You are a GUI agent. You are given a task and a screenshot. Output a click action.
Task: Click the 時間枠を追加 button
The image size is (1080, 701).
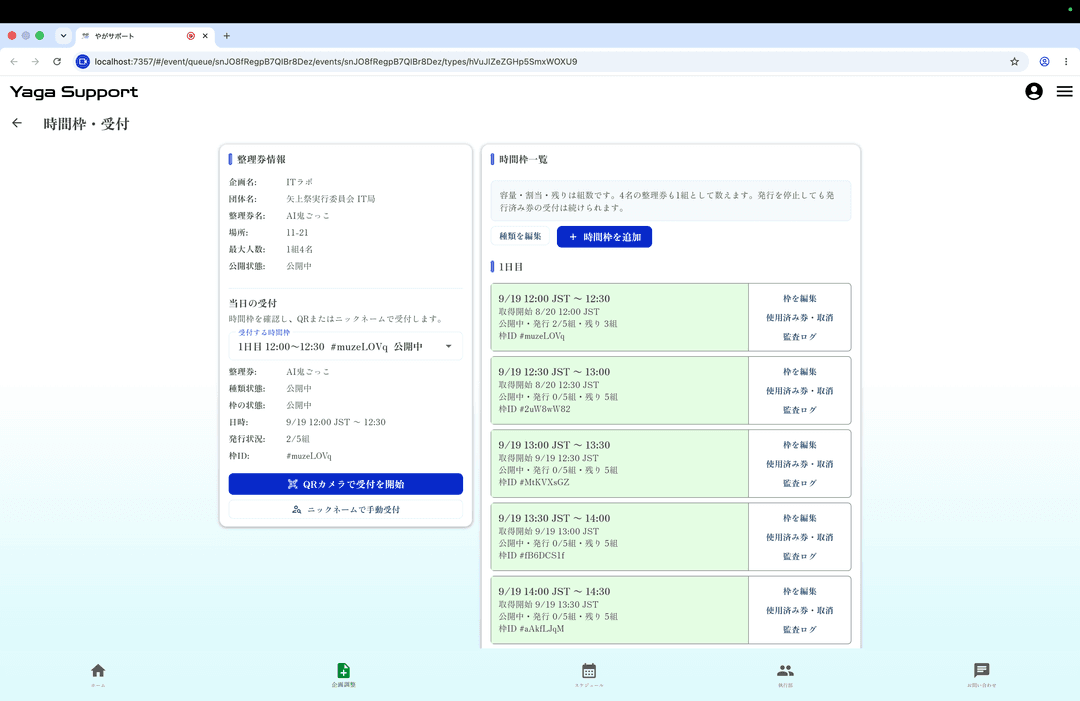604,237
